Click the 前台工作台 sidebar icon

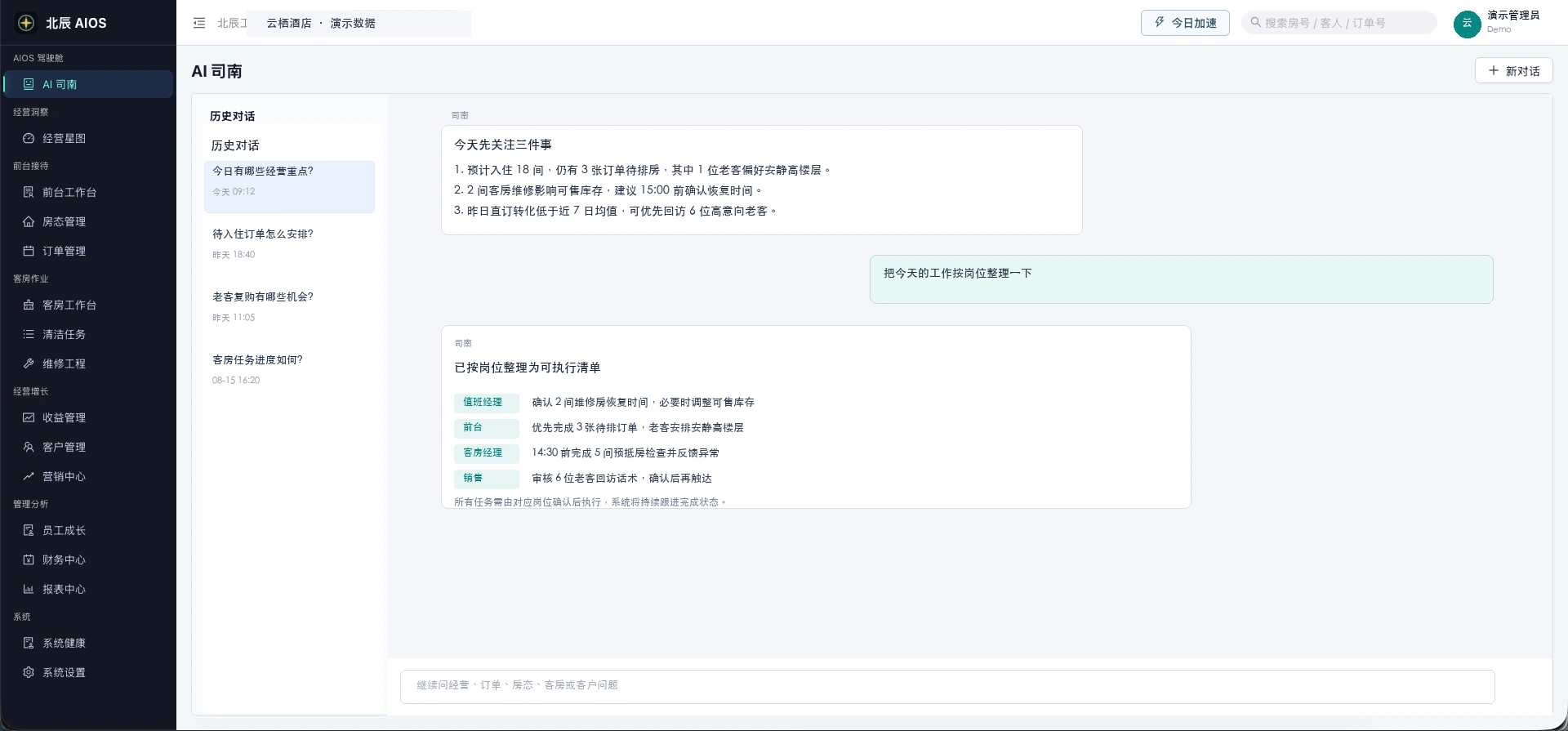29,192
